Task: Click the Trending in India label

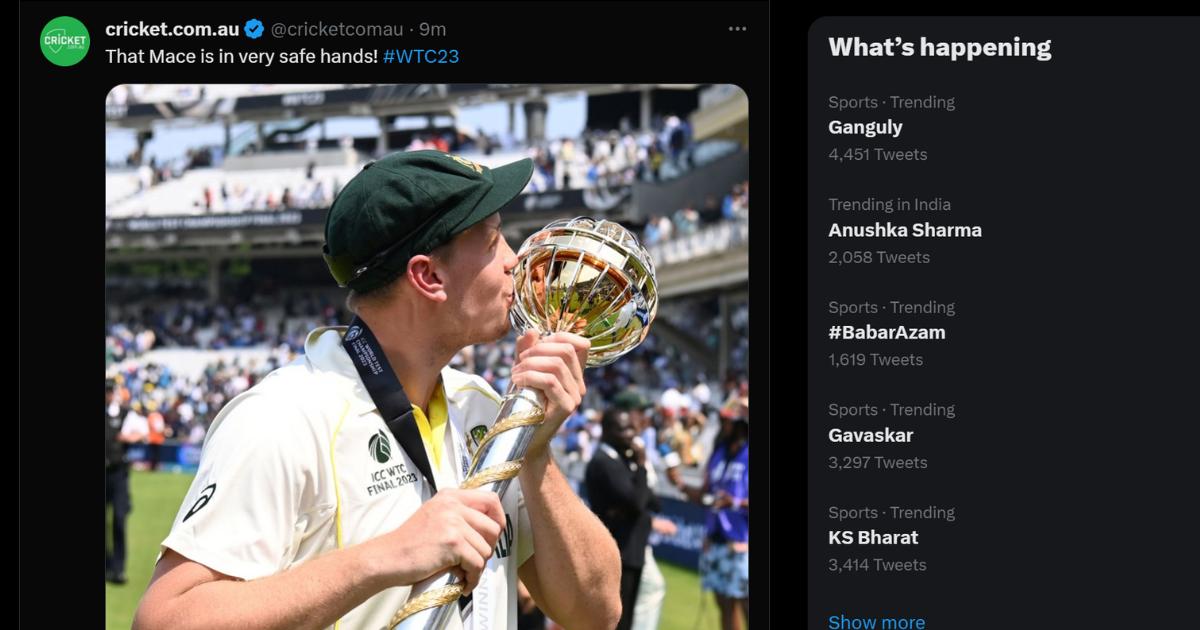Action: coord(889,204)
